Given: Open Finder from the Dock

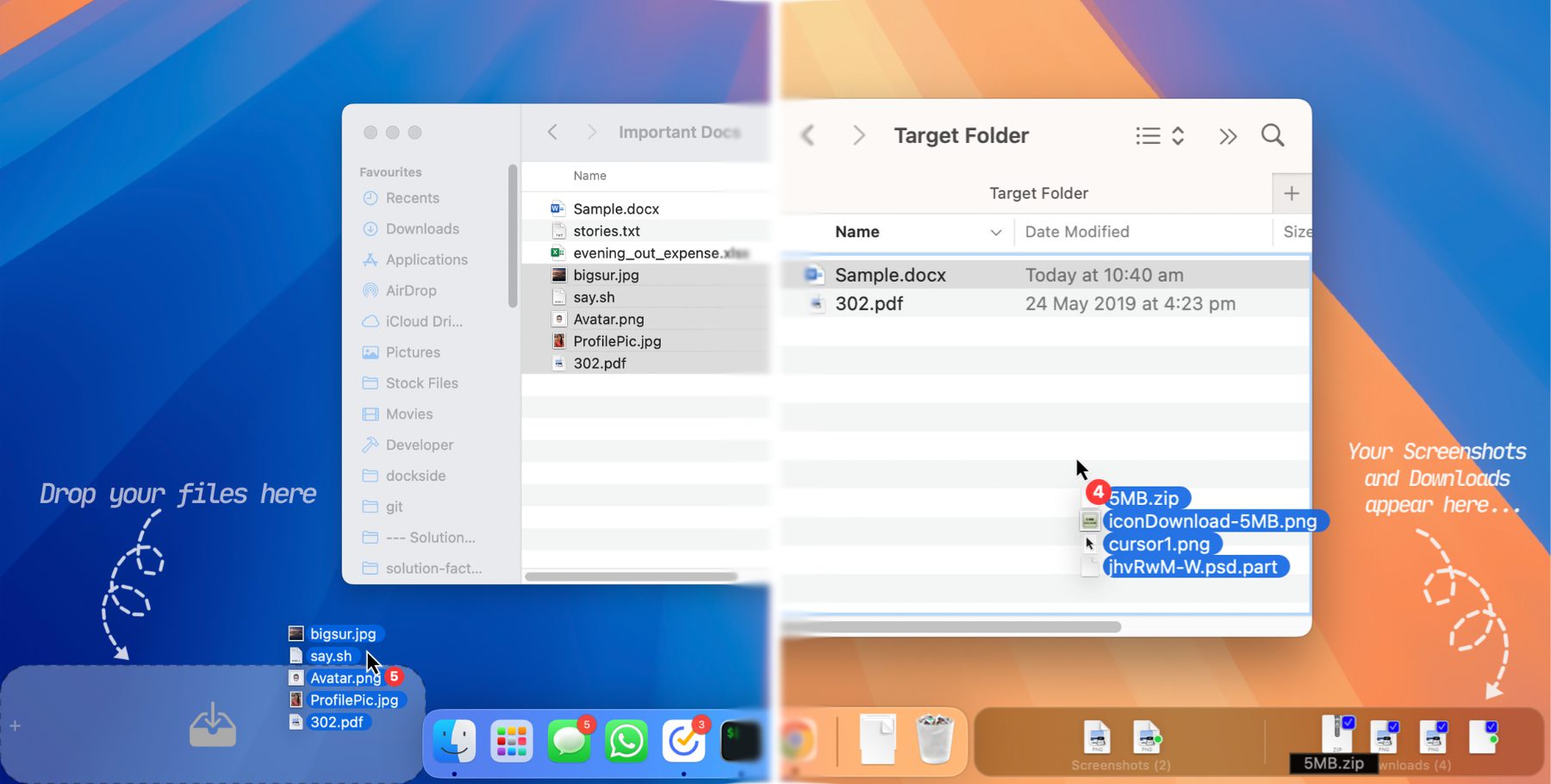Looking at the screenshot, I should (454, 741).
